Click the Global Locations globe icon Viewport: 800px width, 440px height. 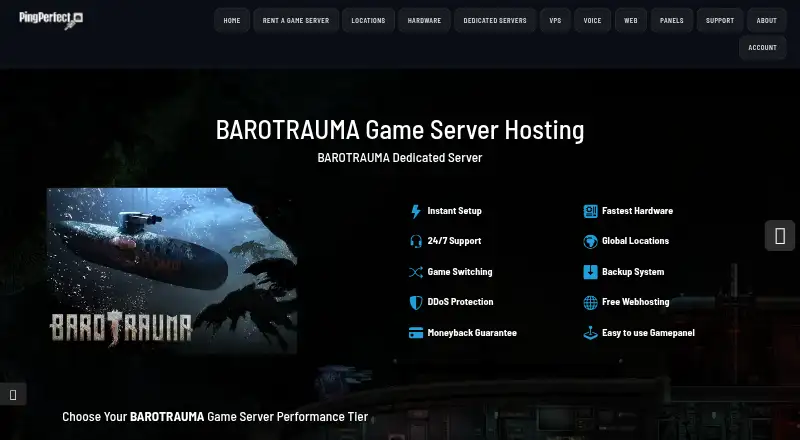click(x=590, y=241)
